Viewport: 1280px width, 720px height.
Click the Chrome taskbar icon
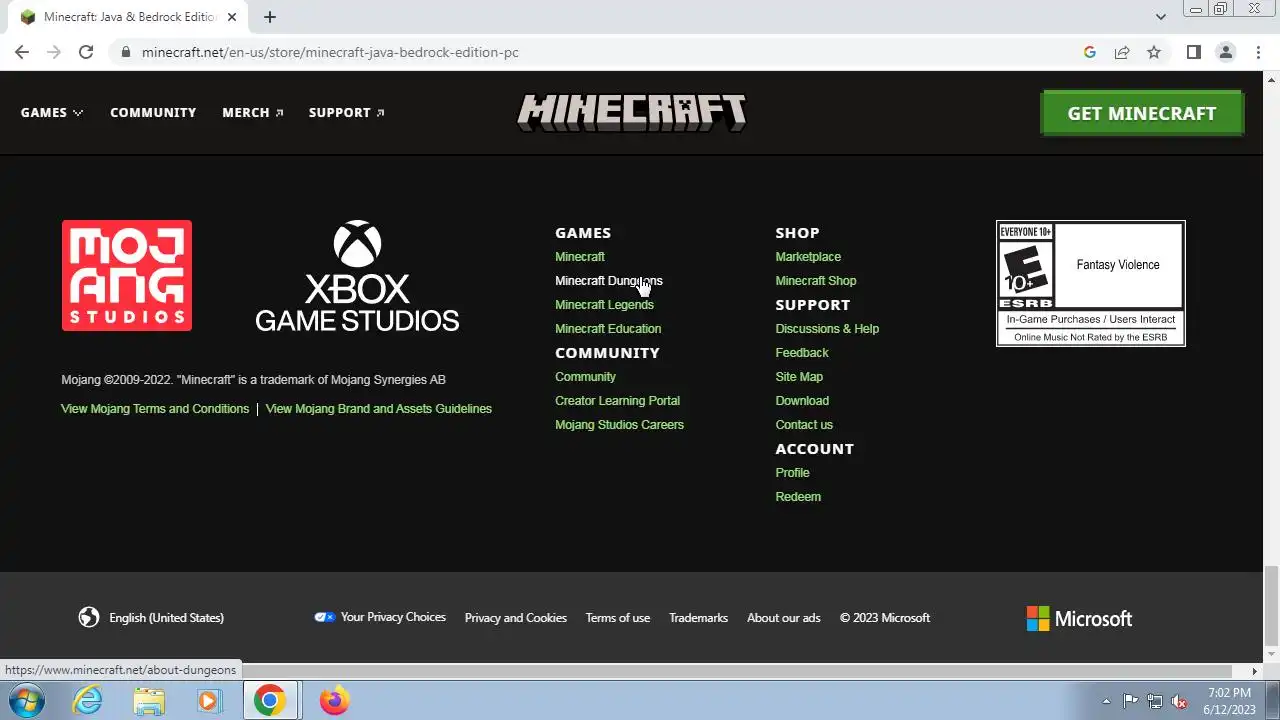(x=269, y=700)
